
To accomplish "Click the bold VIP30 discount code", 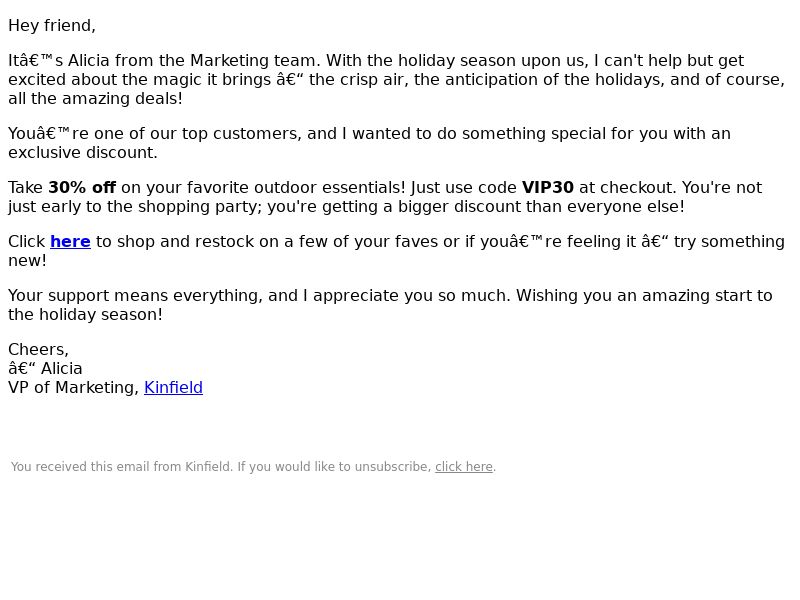I will tap(547, 187).
